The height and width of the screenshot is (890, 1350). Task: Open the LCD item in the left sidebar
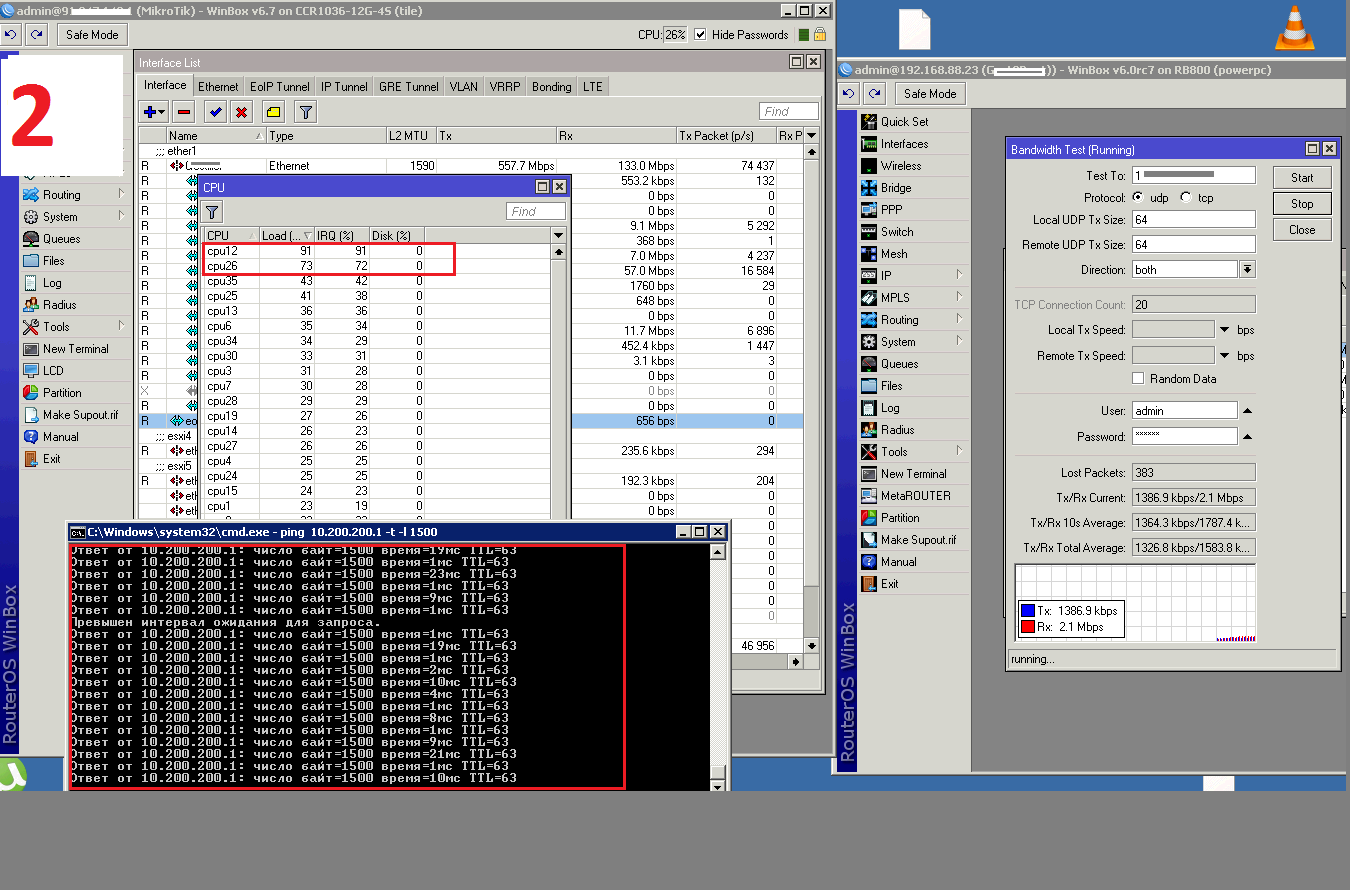click(53, 371)
